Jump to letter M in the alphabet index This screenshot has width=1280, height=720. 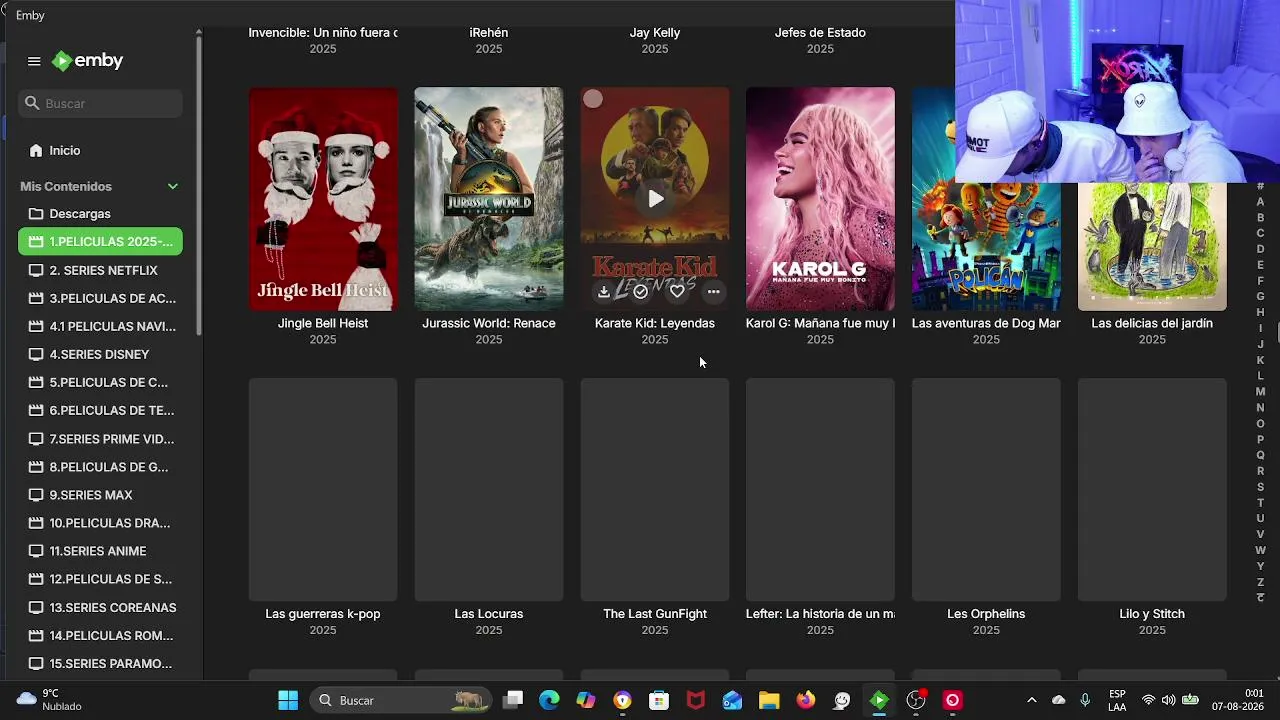click(1260, 392)
